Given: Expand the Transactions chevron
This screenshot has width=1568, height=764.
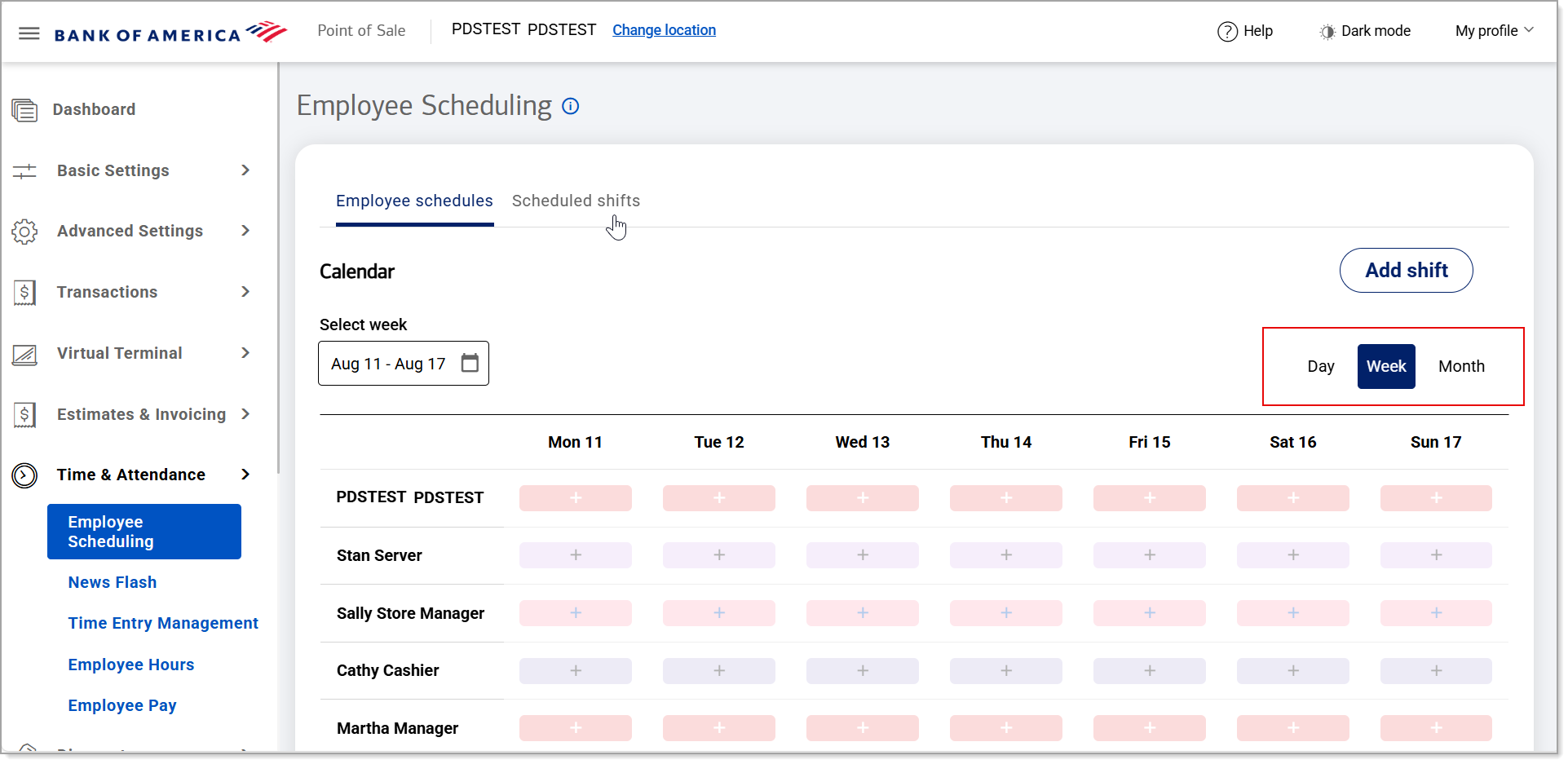Looking at the screenshot, I should tap(245, 292).
